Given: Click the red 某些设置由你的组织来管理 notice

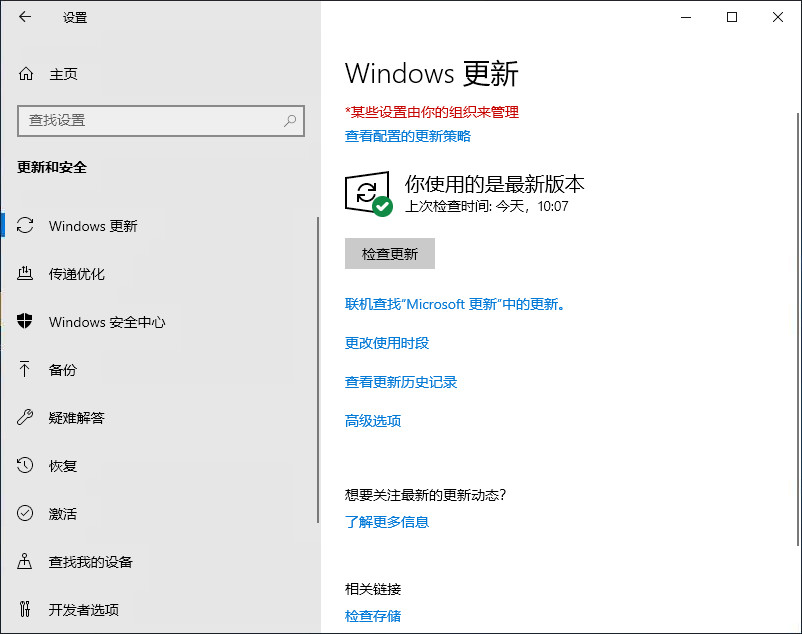Looking at the screenshot, I should click(432, 112).
